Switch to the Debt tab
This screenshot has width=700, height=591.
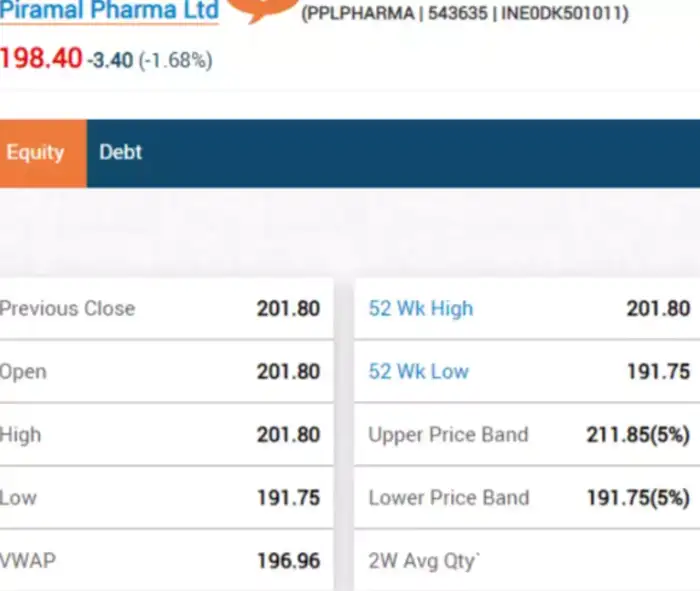(121, 153)
